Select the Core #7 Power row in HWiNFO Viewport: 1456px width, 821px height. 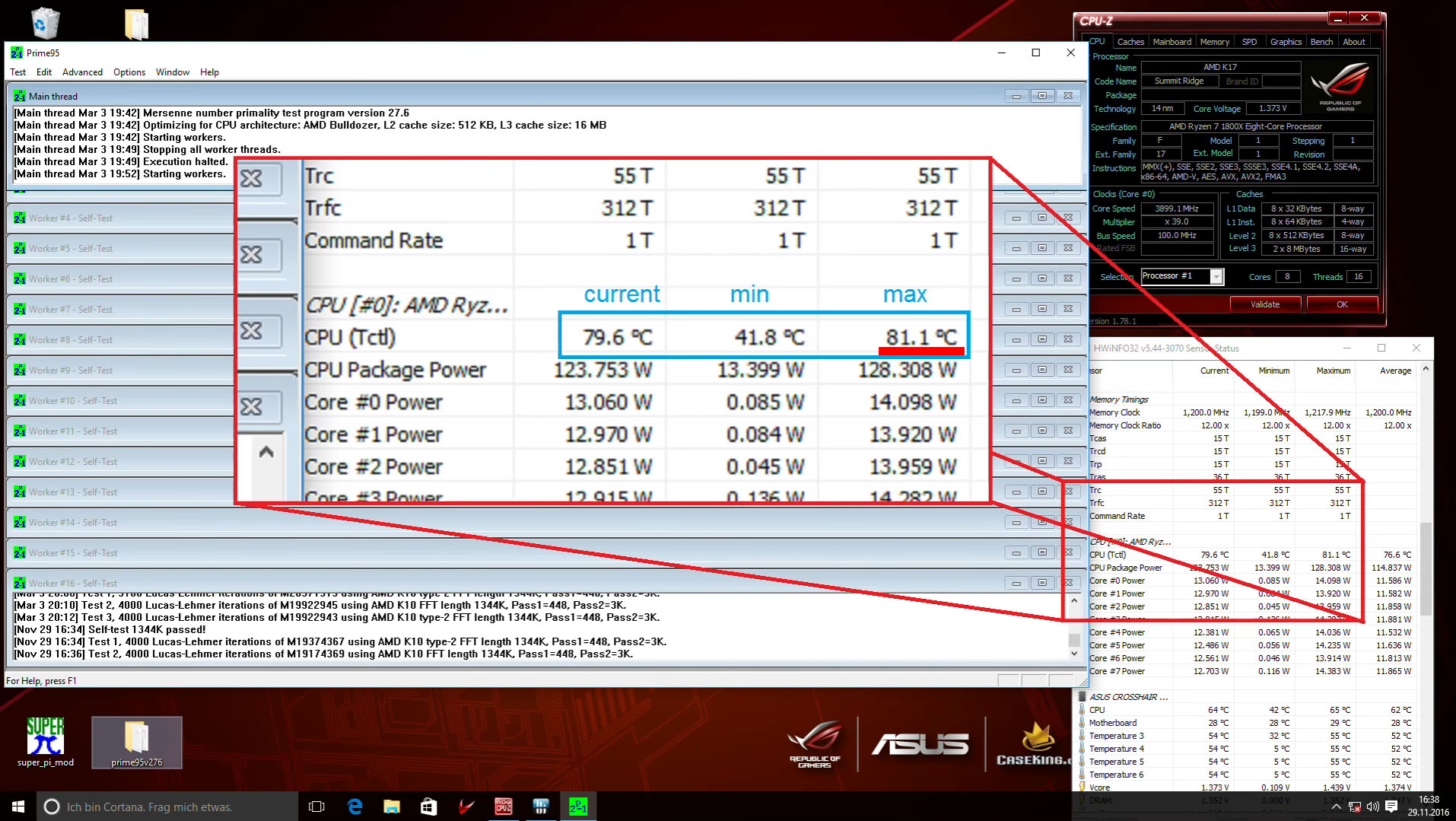tap(1251, 671)
